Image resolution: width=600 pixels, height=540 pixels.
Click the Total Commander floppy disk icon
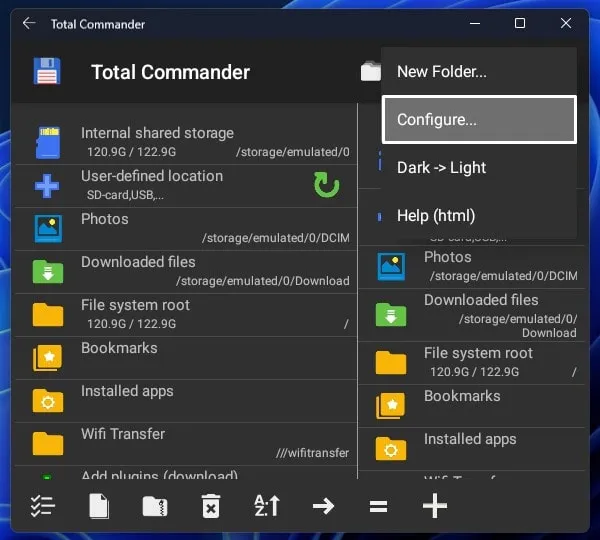[x=47, y=71]
